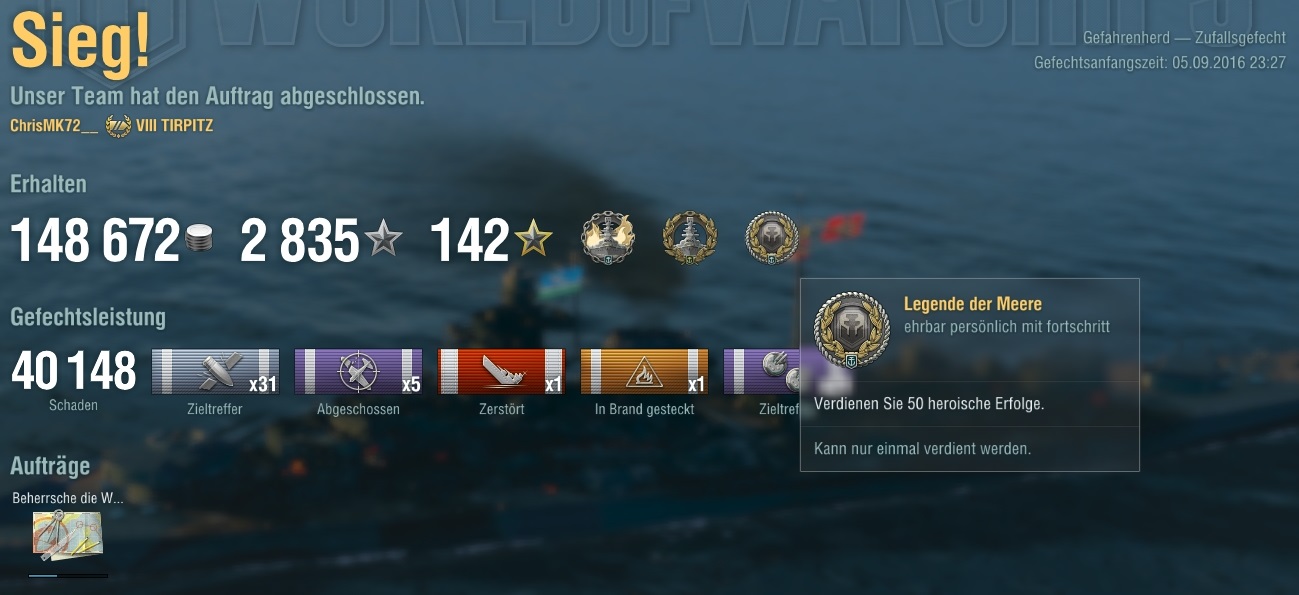Click the grey XP star icon

(382, 239)
